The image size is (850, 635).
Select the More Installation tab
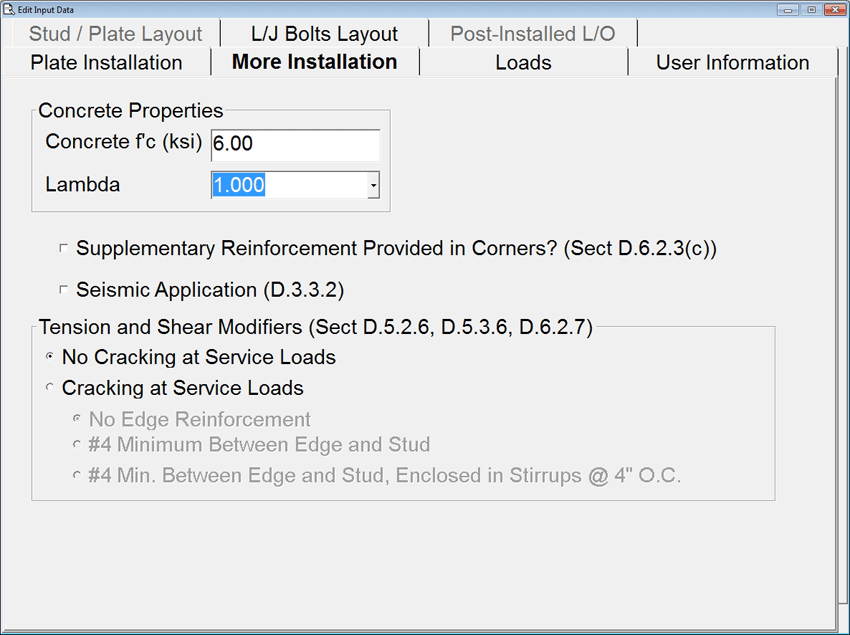[314, 62]
